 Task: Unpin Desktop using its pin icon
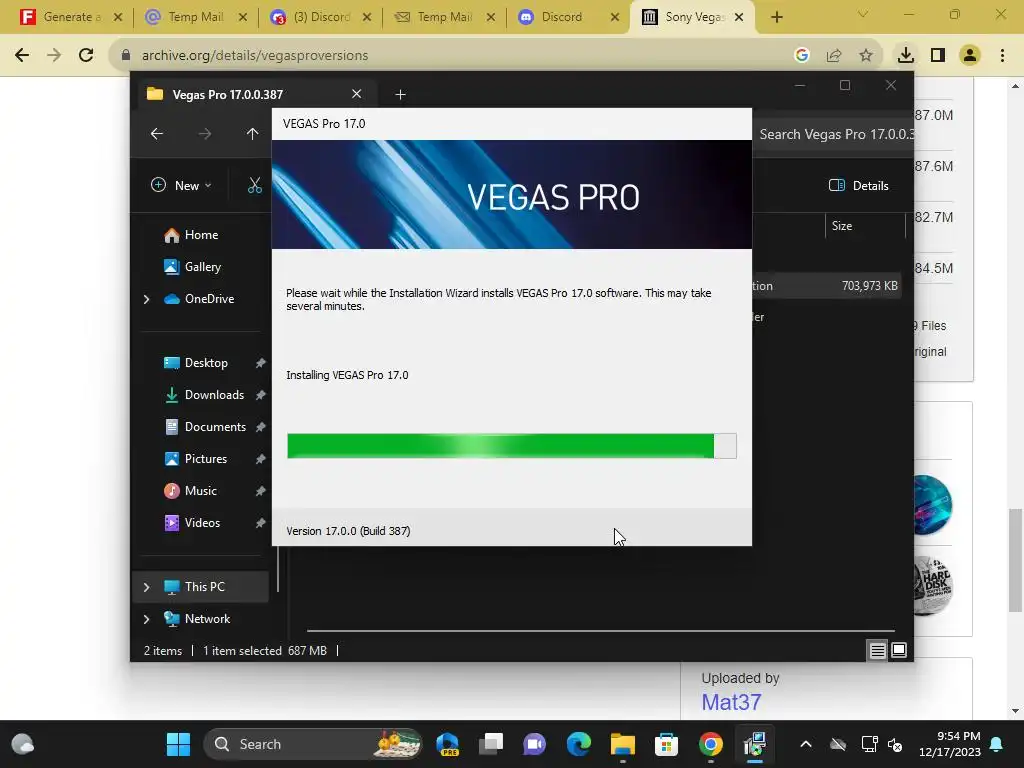[x=261, y=363]
